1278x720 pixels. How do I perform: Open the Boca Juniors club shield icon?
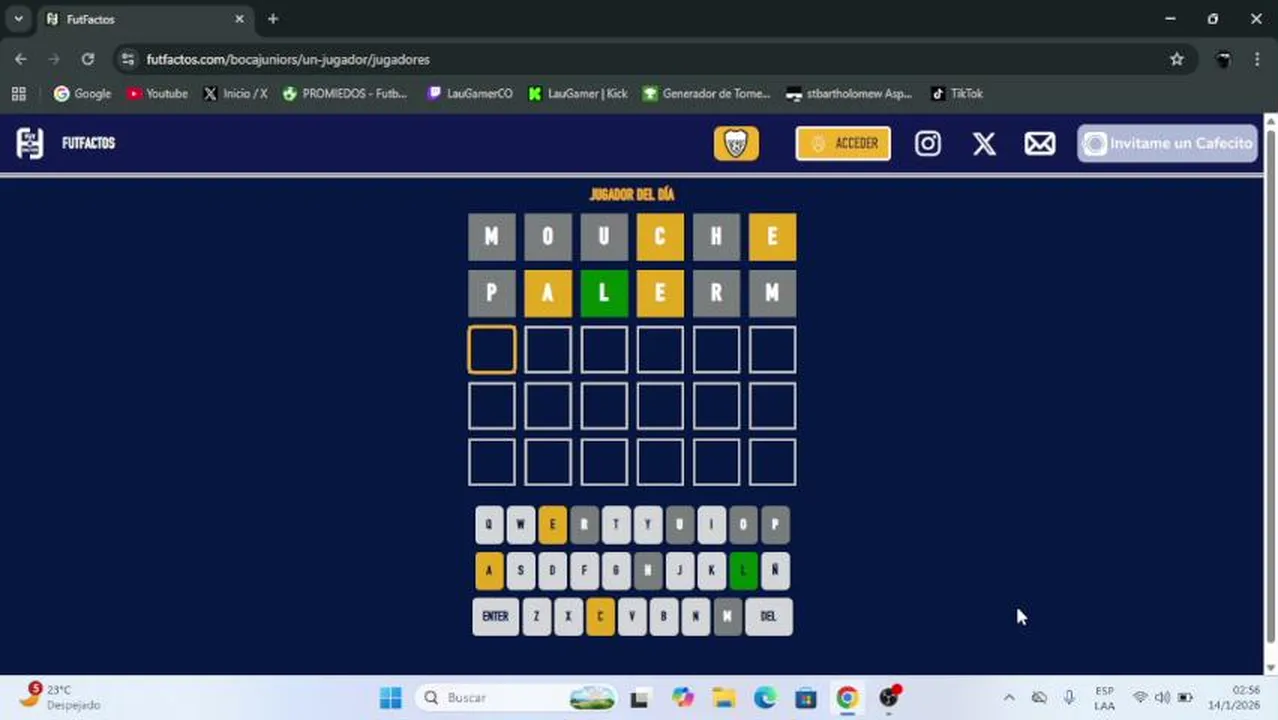pyautogui.click(x=736, y=143)
